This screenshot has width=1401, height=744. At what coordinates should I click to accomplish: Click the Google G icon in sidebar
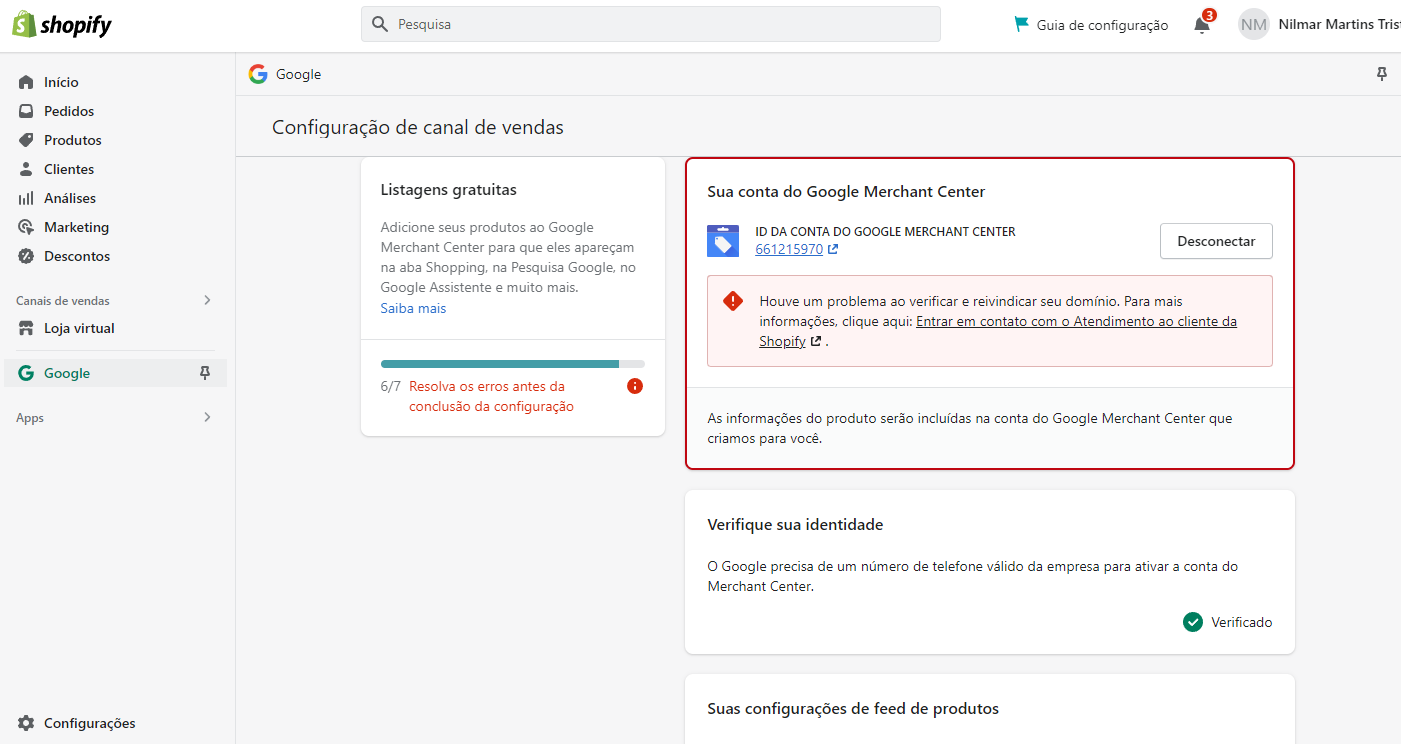pyautogui.click(x=26, y=373)
